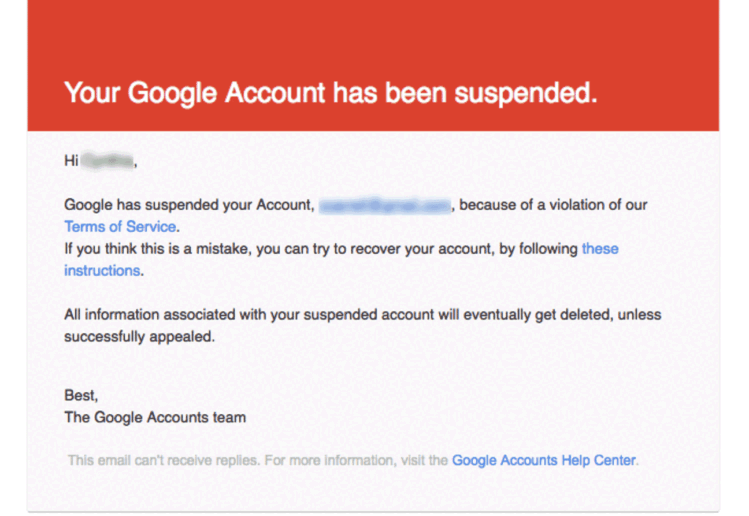The image size is (749, 516).
Task: Click the word 'suspended.' in the red heading
Action: 525,93
